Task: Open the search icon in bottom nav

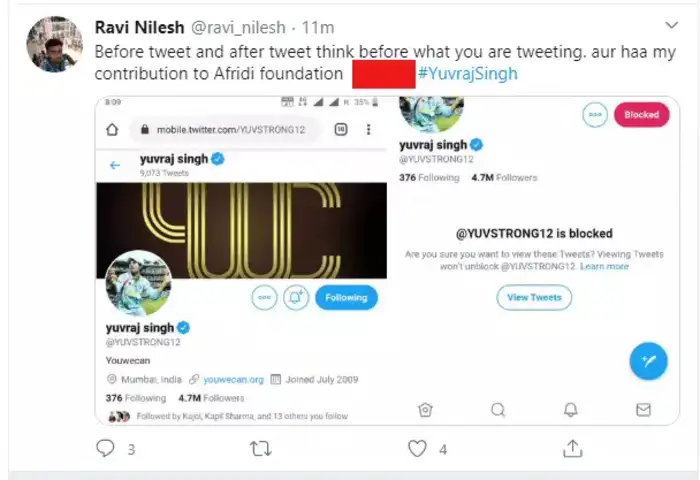Action: [498, 409]
